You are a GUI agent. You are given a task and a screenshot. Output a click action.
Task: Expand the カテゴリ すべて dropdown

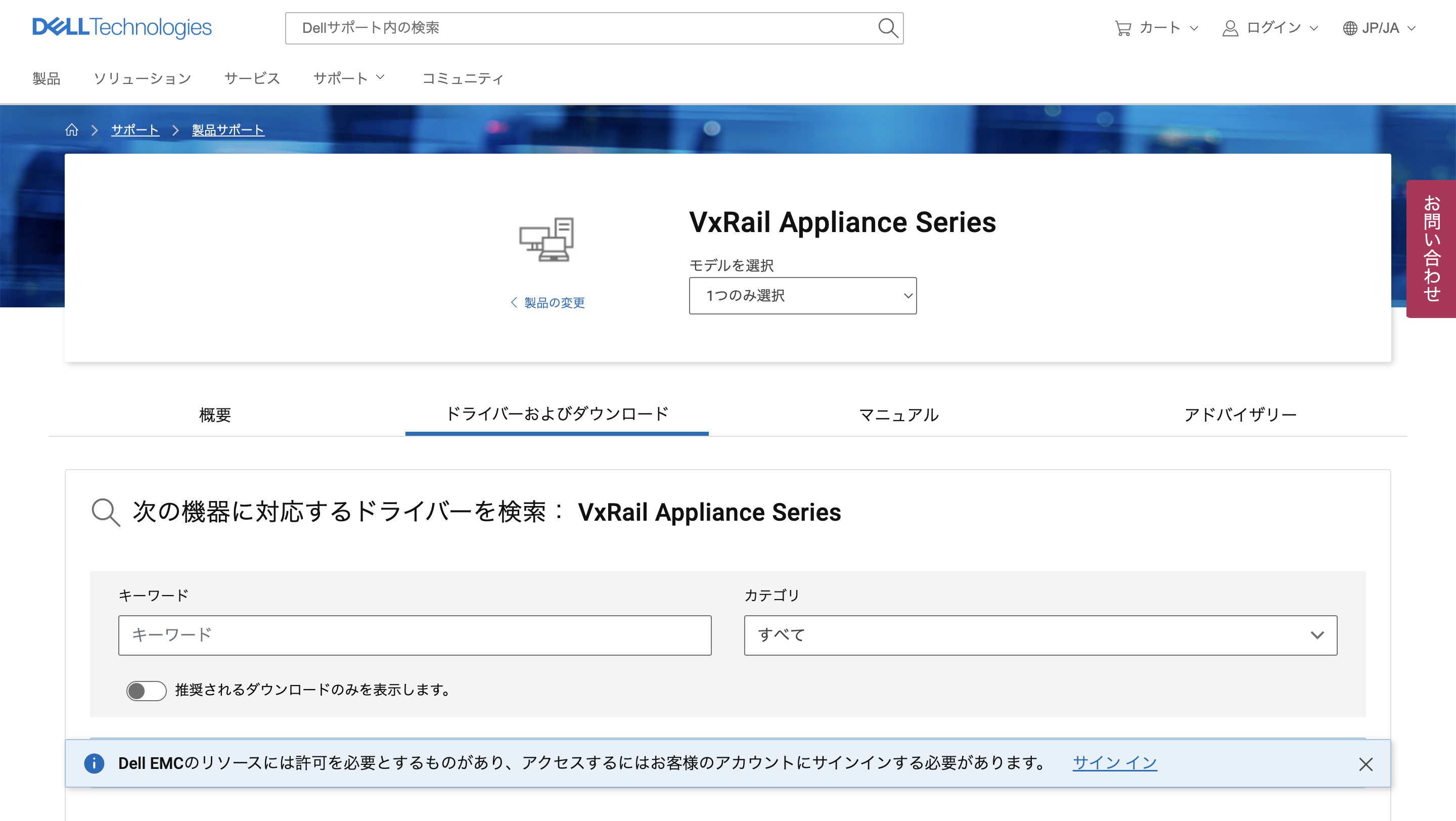point(1040,635)
